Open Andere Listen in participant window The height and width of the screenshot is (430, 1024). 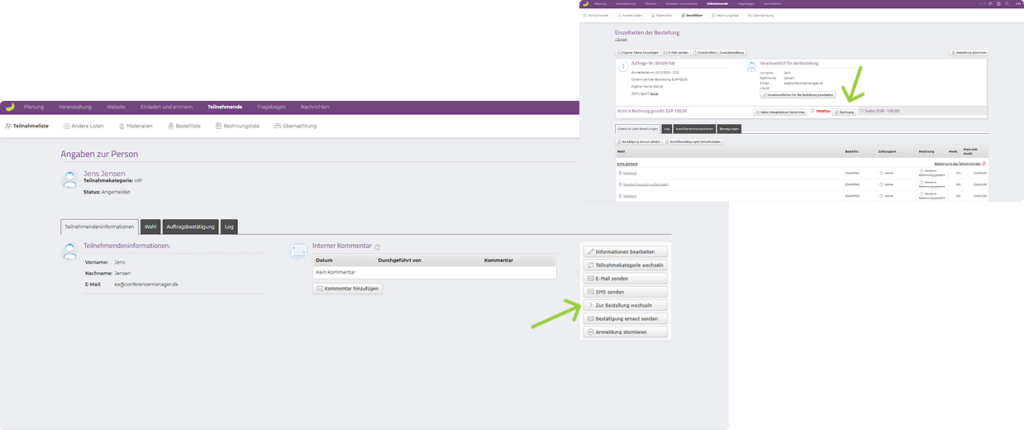(x=84, y=125)
